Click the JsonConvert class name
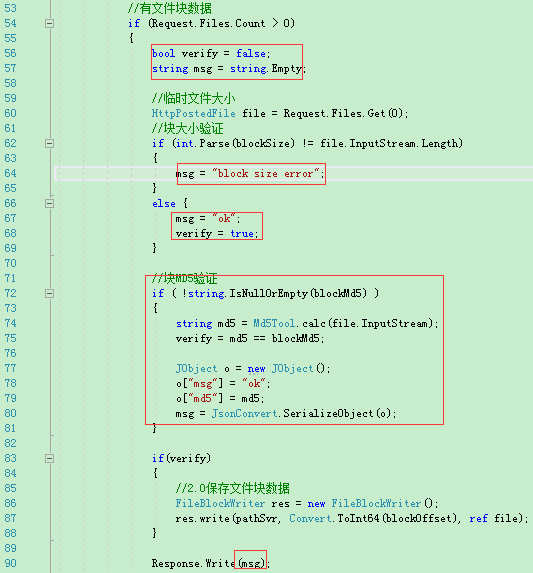This screenshot has height=573, width=533. click(244, 413)
